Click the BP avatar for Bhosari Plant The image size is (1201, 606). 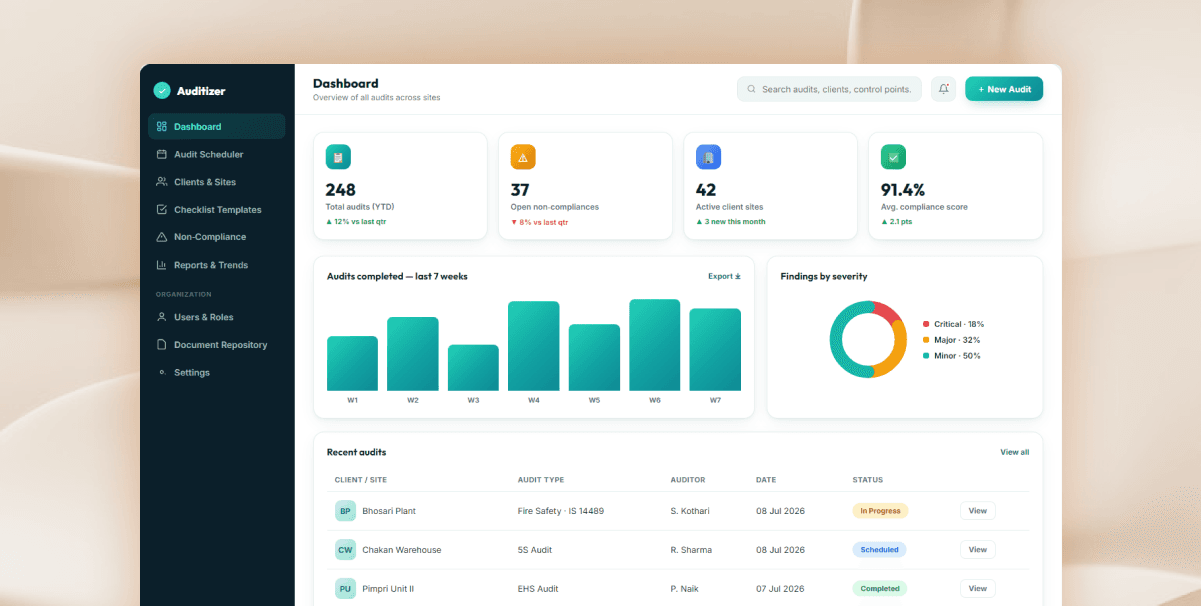point(345,511)
